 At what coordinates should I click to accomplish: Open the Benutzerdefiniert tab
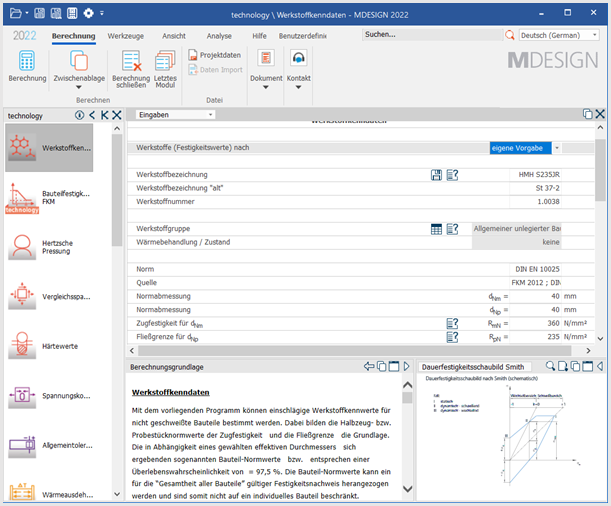tap(303, 36)
